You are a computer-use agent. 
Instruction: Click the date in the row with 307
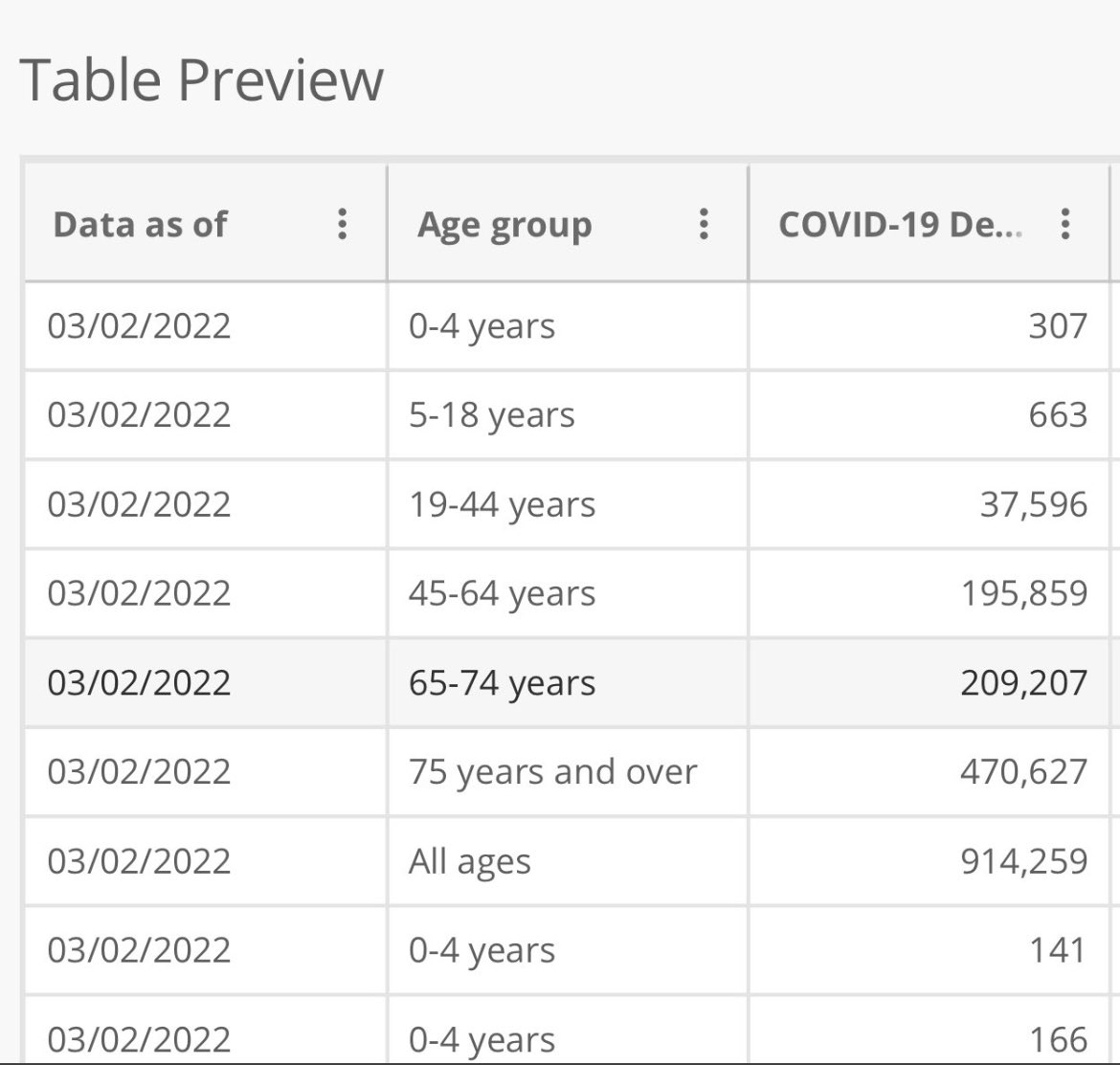pyautogui.click(x=140, y=326)
